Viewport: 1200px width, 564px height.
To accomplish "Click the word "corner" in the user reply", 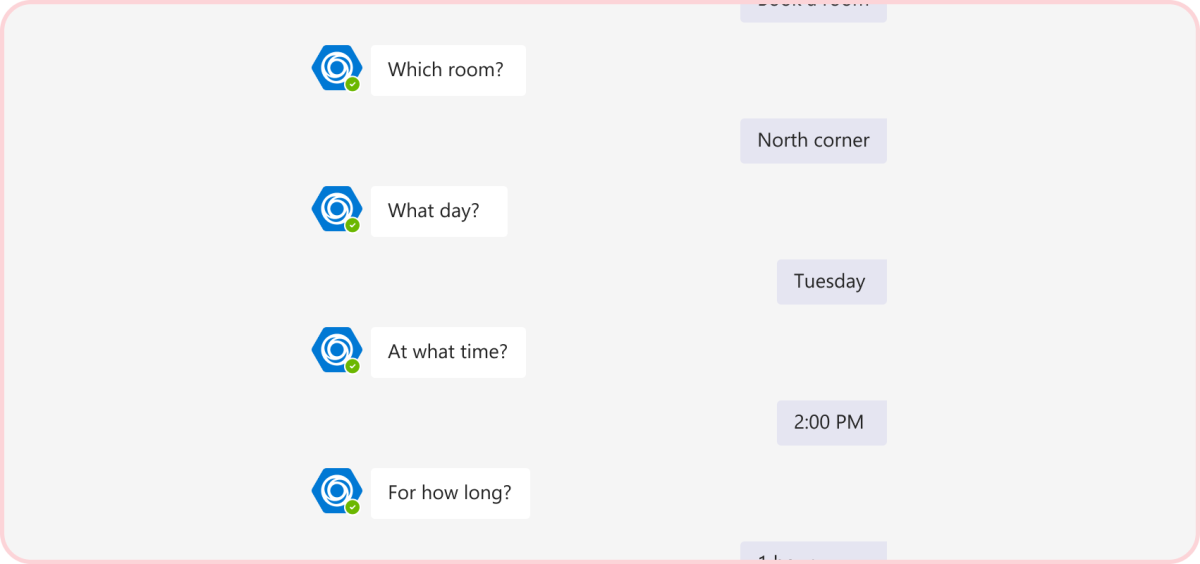I will [x=842, y=141].
